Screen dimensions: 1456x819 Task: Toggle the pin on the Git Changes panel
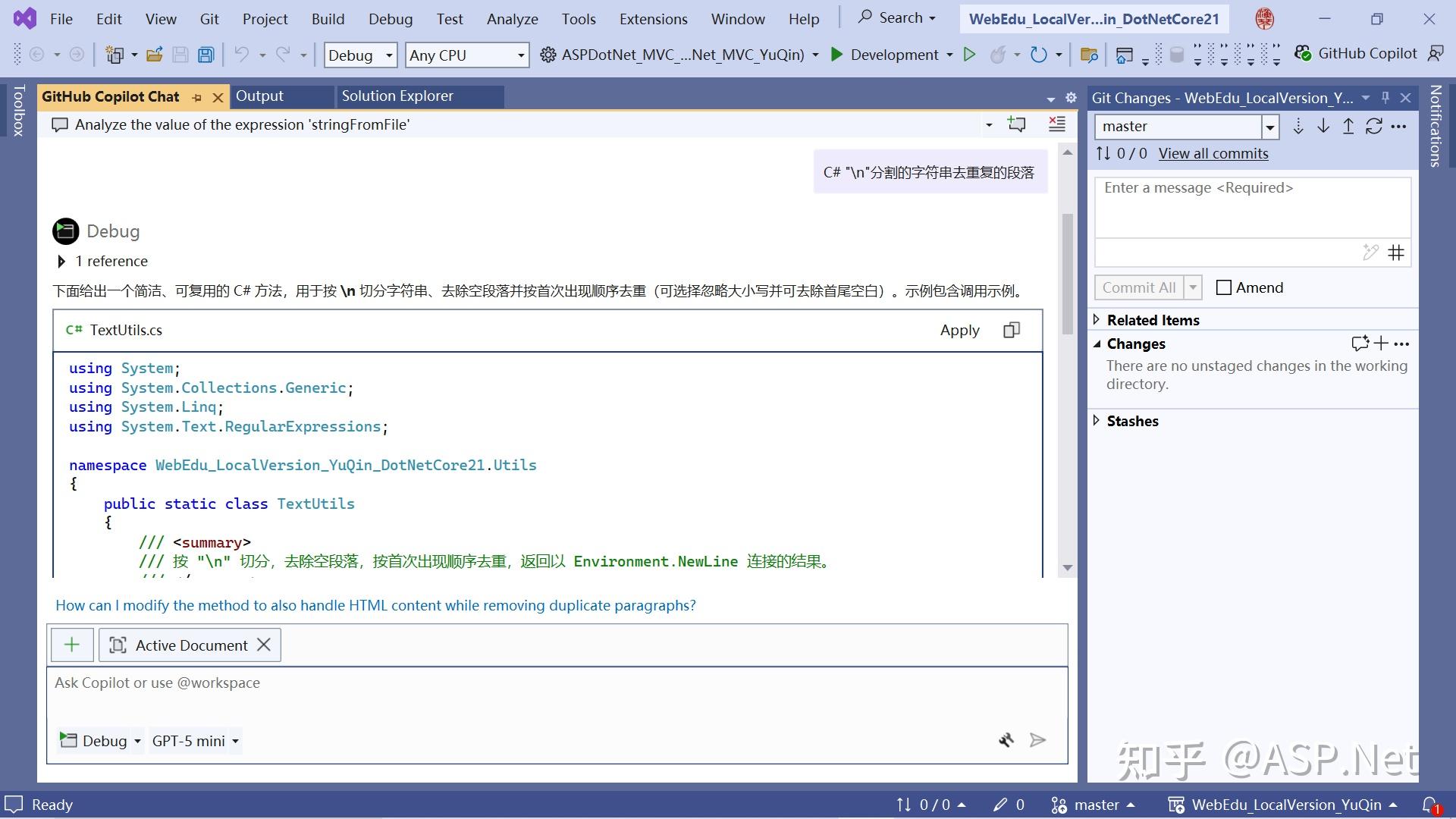pos(1385,97)
